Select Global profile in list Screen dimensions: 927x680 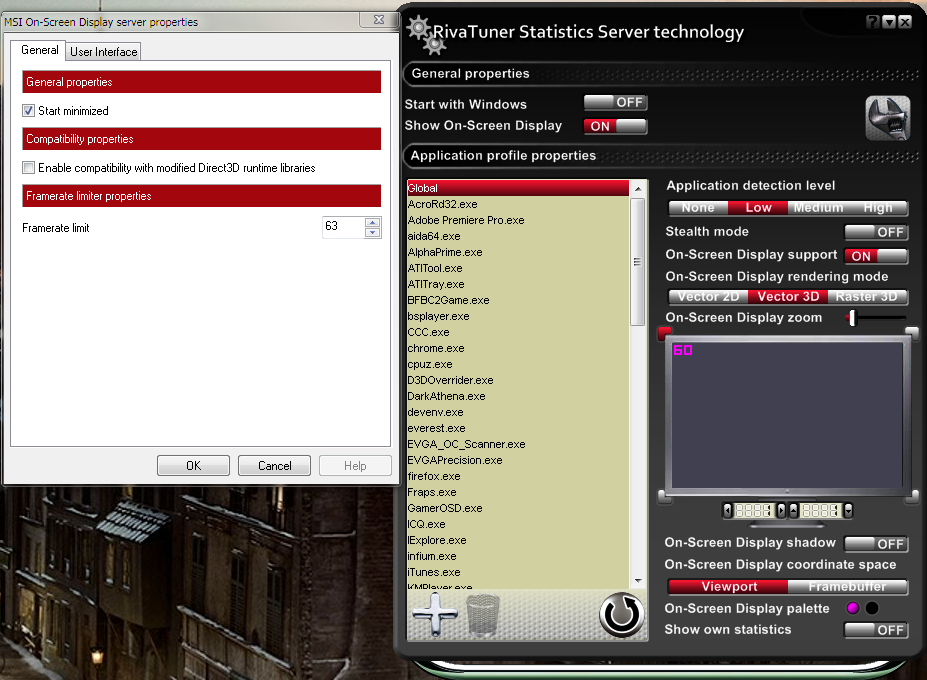518,188
